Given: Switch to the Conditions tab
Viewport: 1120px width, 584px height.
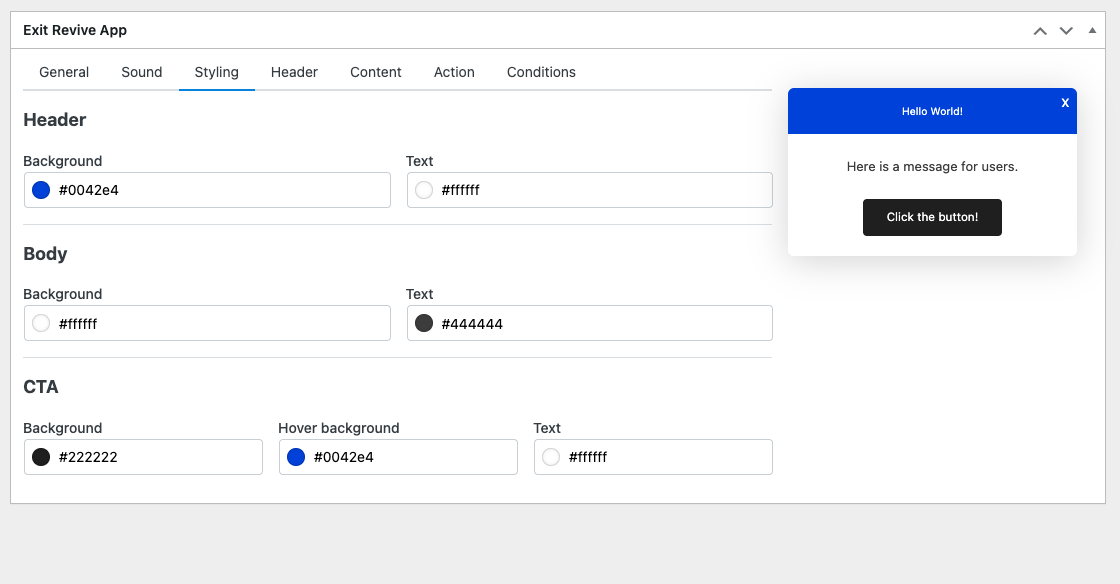Looking at the screenshot, I should 541,72.
